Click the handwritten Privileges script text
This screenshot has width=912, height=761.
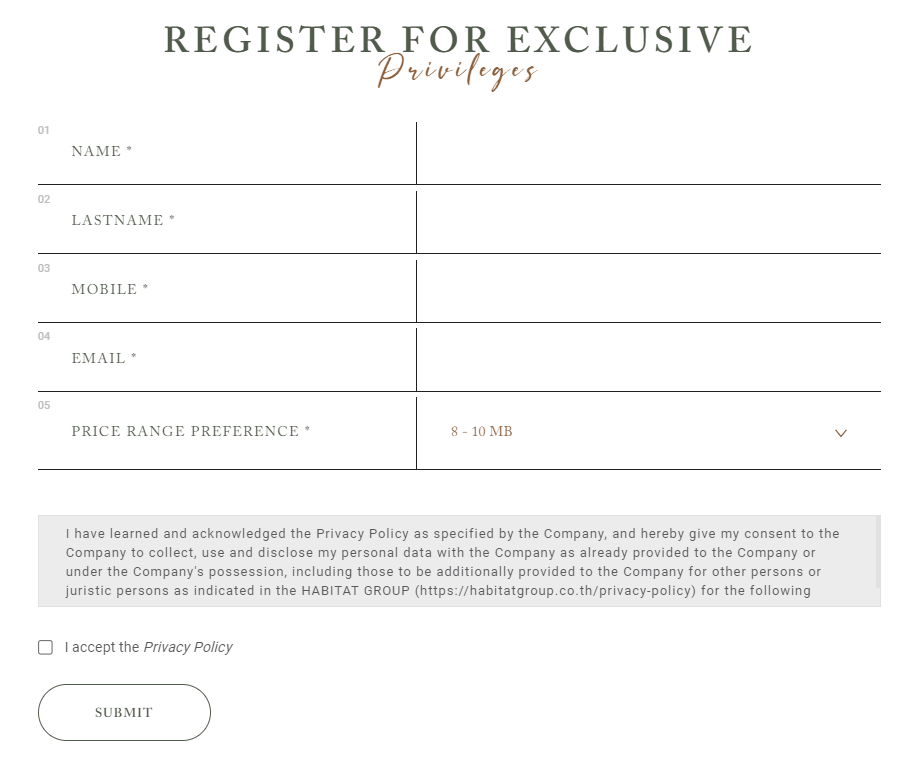point(458,72)
